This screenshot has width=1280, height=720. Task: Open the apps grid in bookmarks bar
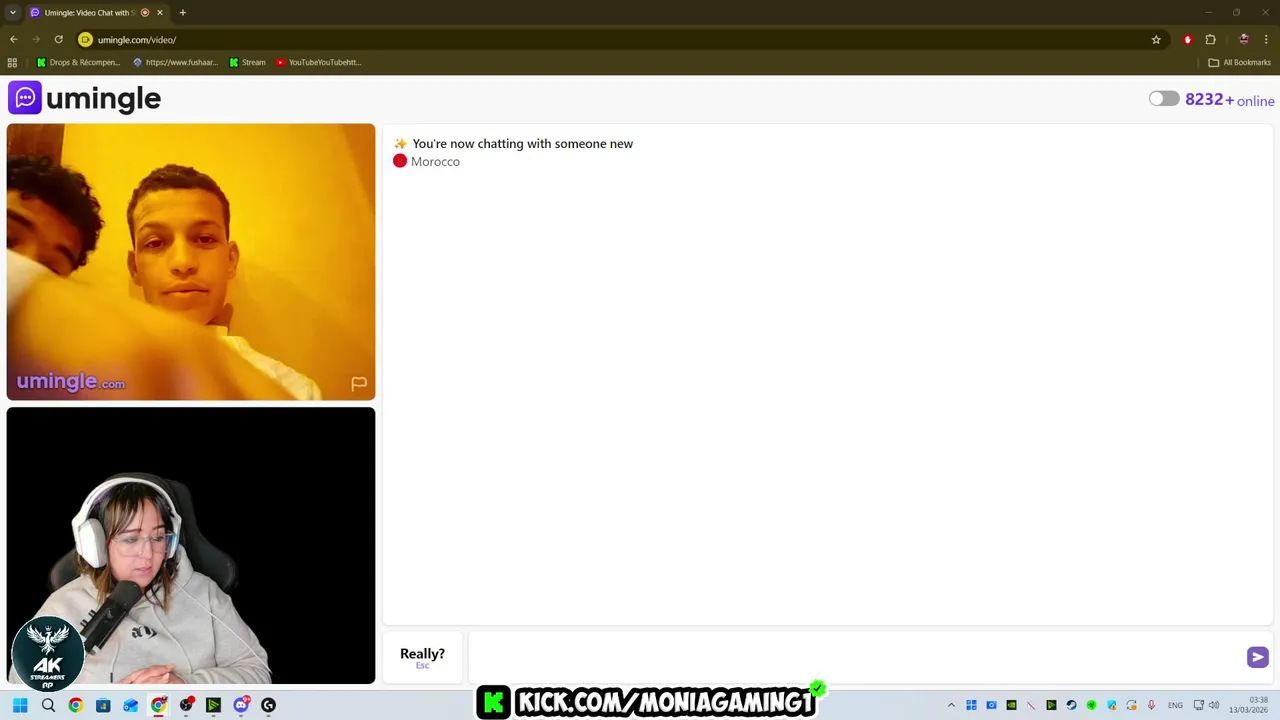point(12,62)
